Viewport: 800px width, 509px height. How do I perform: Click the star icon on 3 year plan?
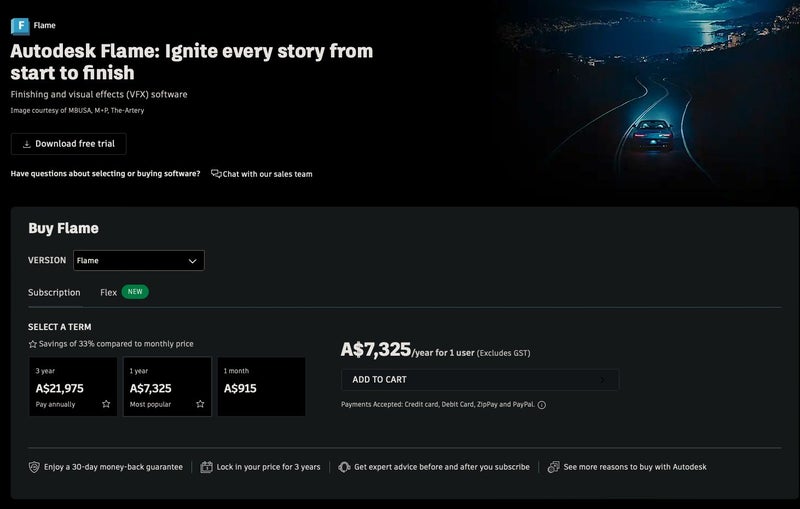point(106,404)
